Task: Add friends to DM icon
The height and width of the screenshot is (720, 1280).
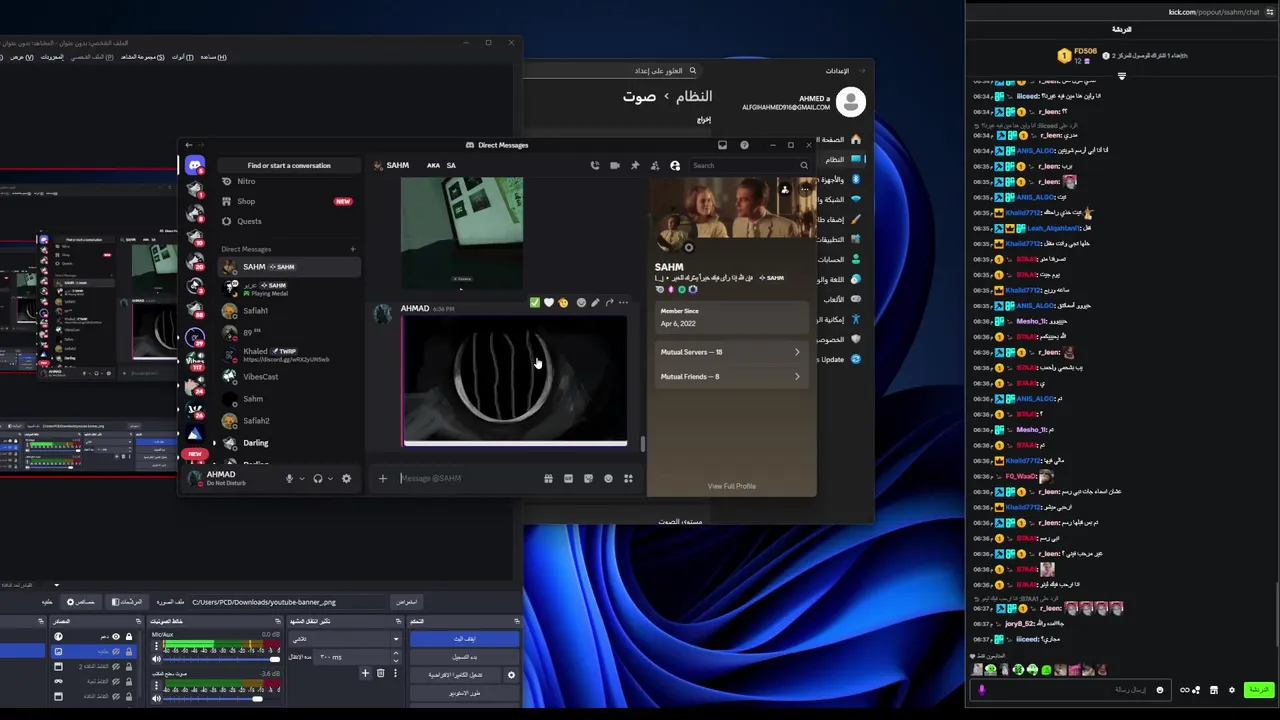Action: click(655, 165)
